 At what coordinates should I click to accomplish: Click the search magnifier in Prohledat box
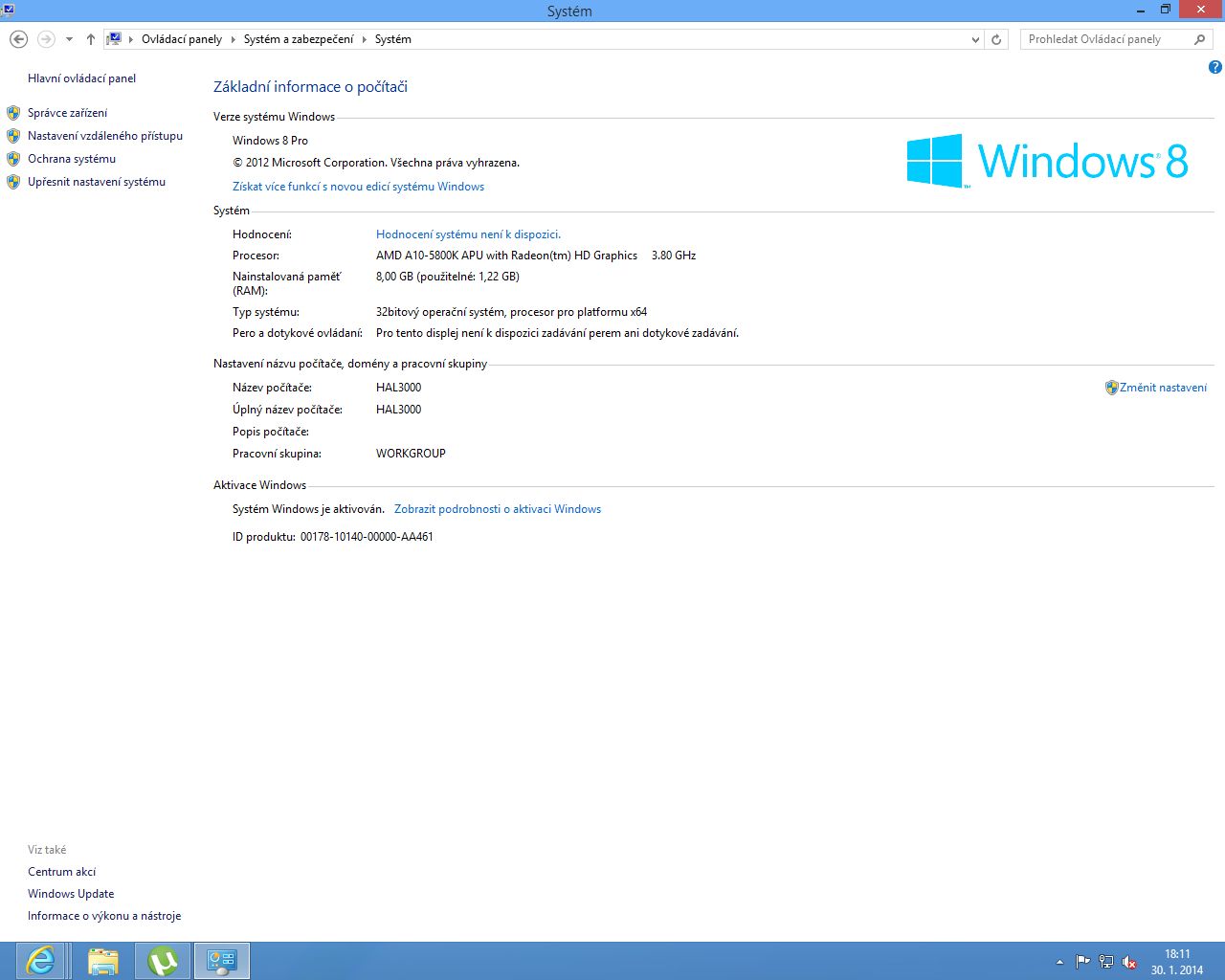point(1200,39)
